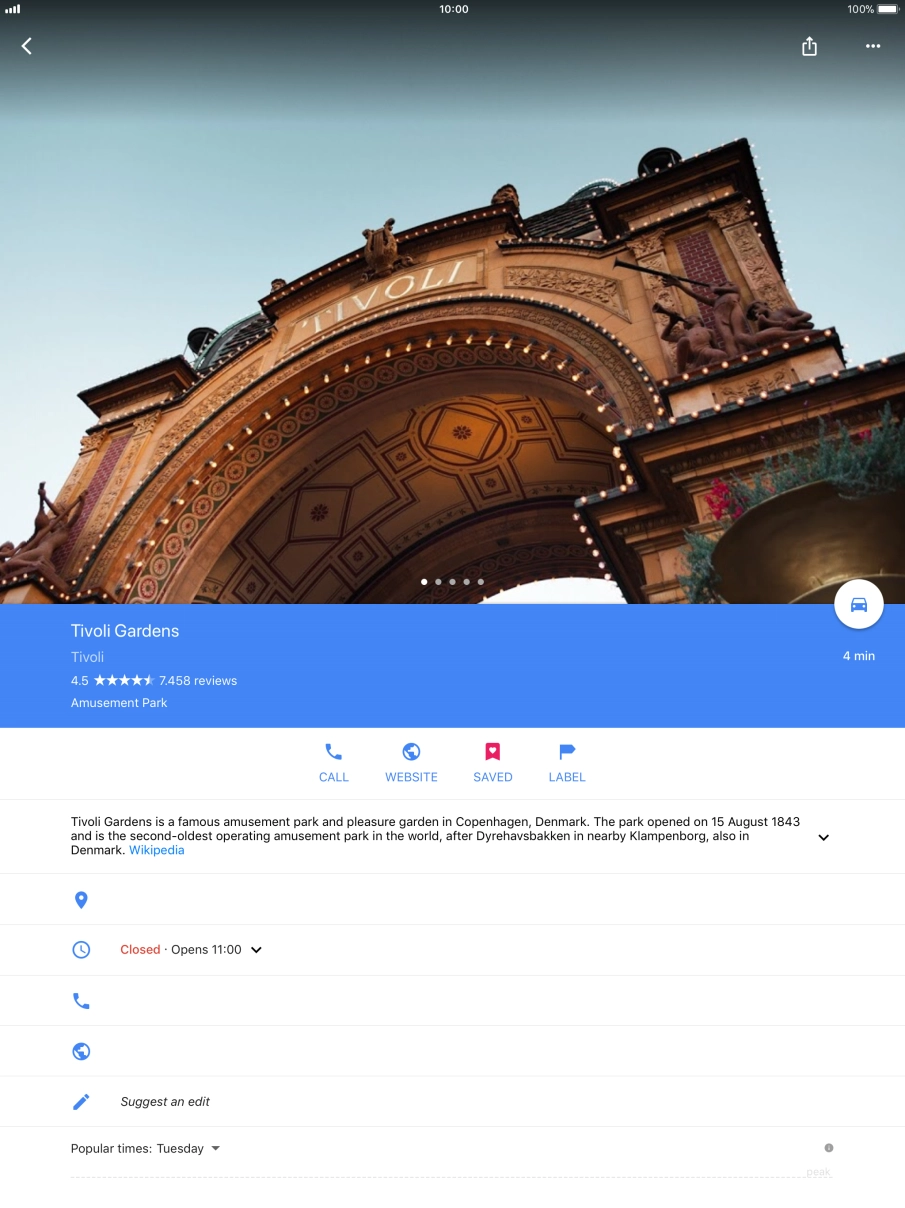Expand the opening hours for the week

tap(256, 949)
